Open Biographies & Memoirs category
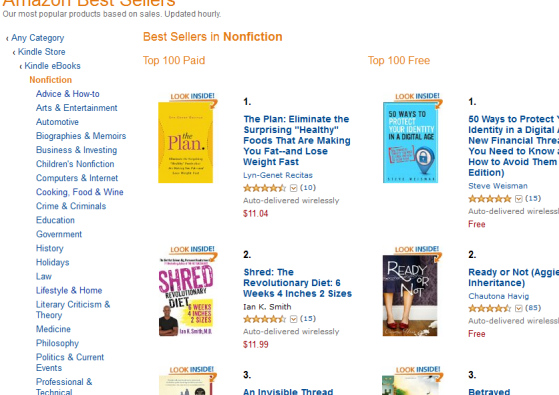Screen dimensions: 559x395 coord(81,136)
